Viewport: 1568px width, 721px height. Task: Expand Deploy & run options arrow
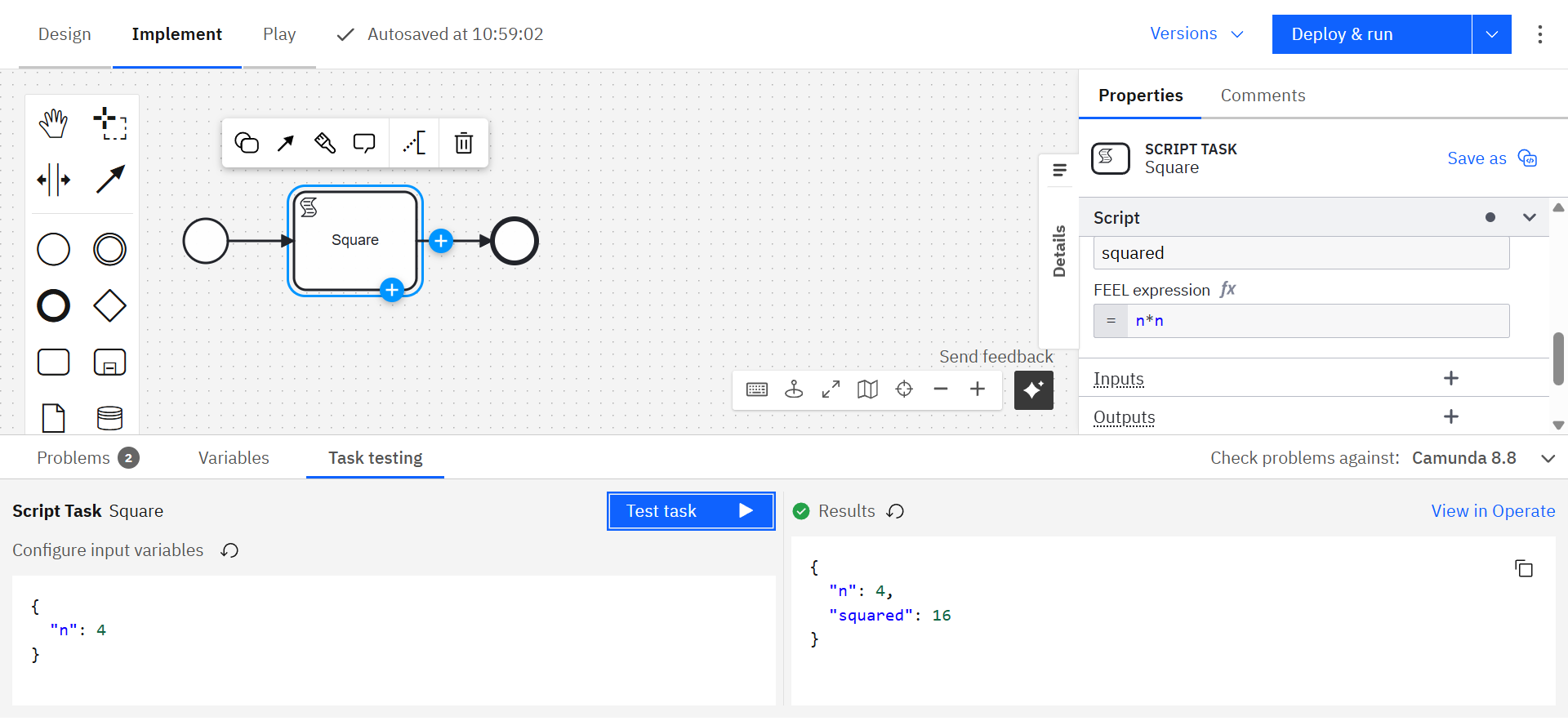(x=1491, y=34)
